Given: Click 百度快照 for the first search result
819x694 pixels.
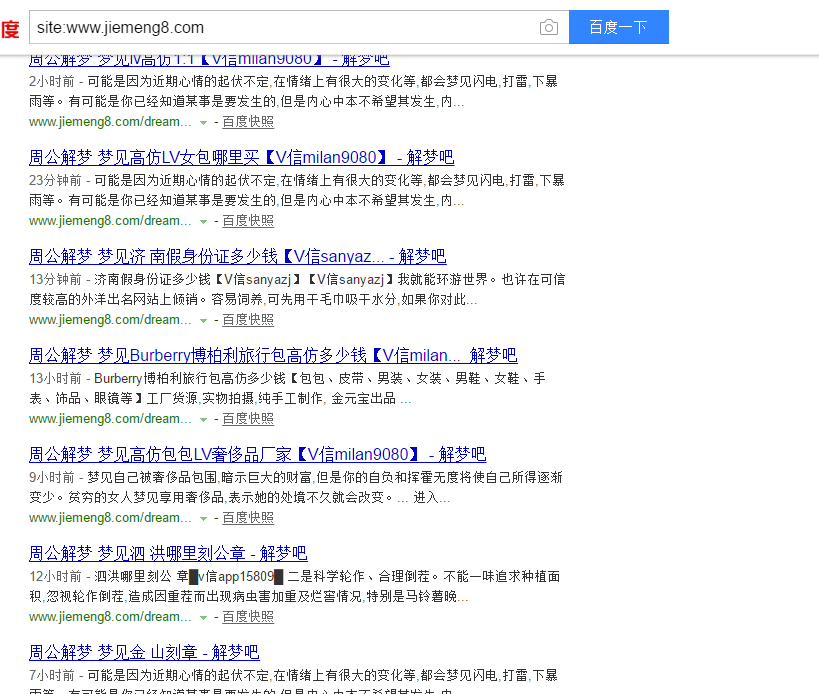Looking at the screenshot, I should click(247, 121).
